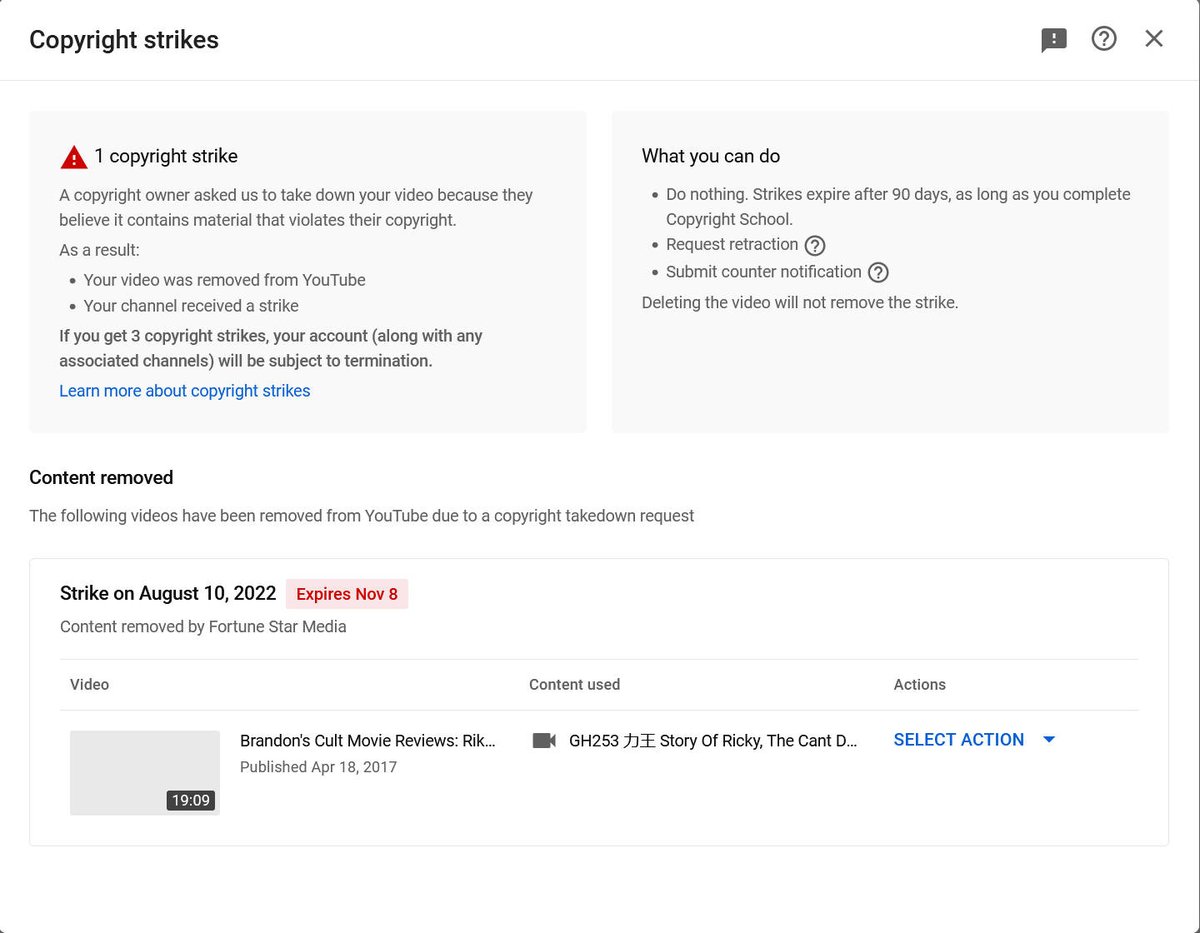
Task: Click the video camera icon beside GH253
Action: (544, 741)
